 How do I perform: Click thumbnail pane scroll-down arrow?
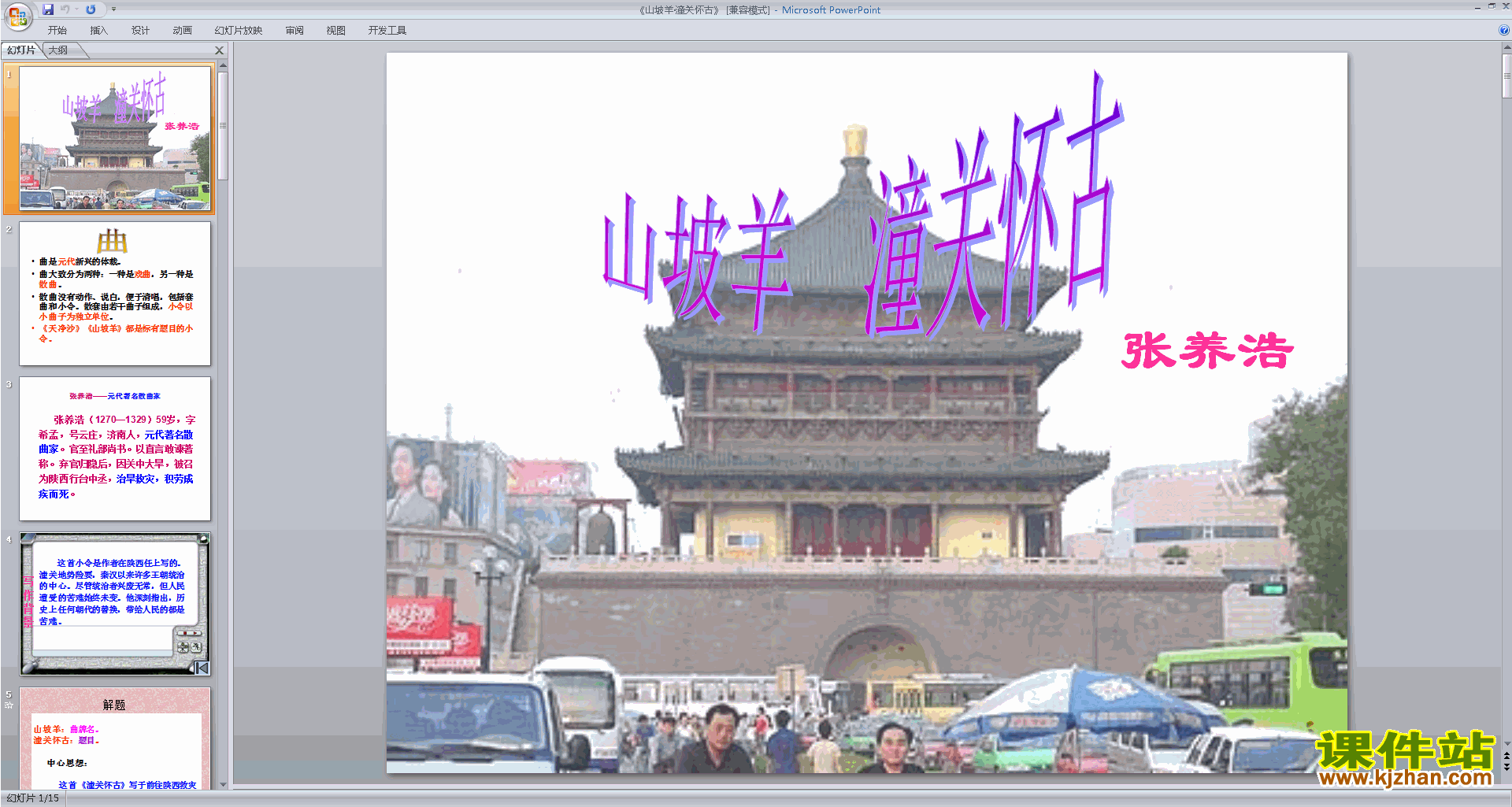(x=223, y=784)
